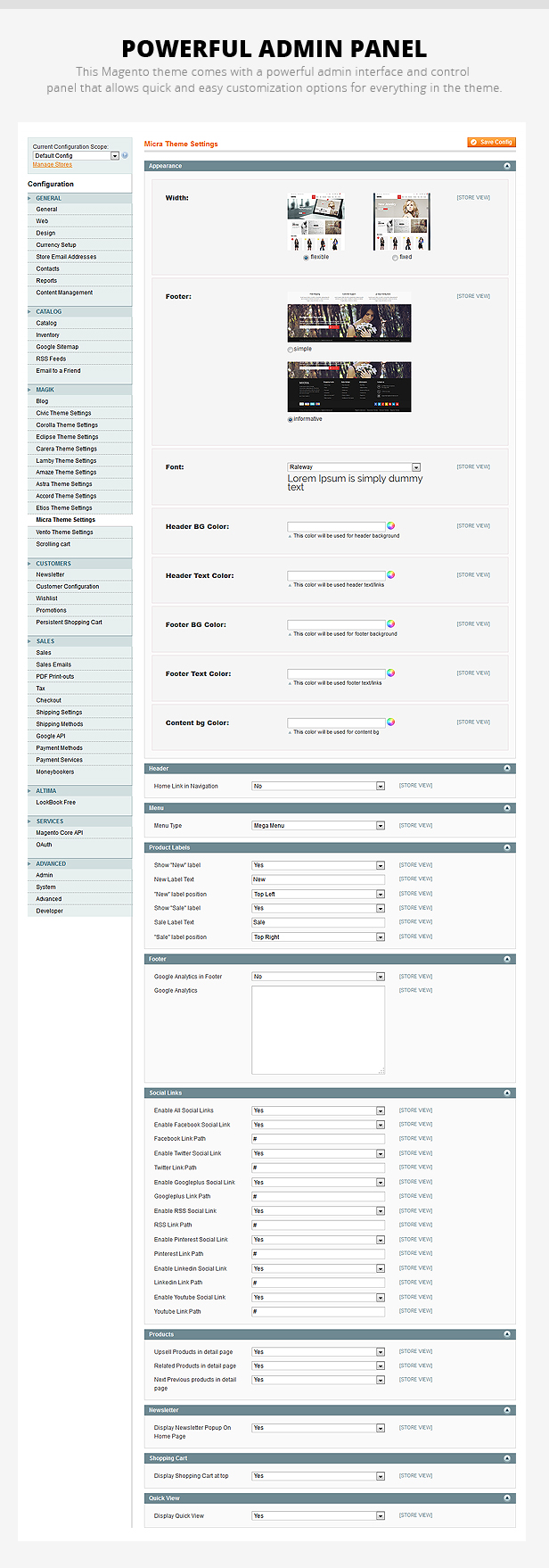This screenshot has height=1568, width=549.
Task: Open Footer Text Color picker wheel icon
Action: click(390, 673)
